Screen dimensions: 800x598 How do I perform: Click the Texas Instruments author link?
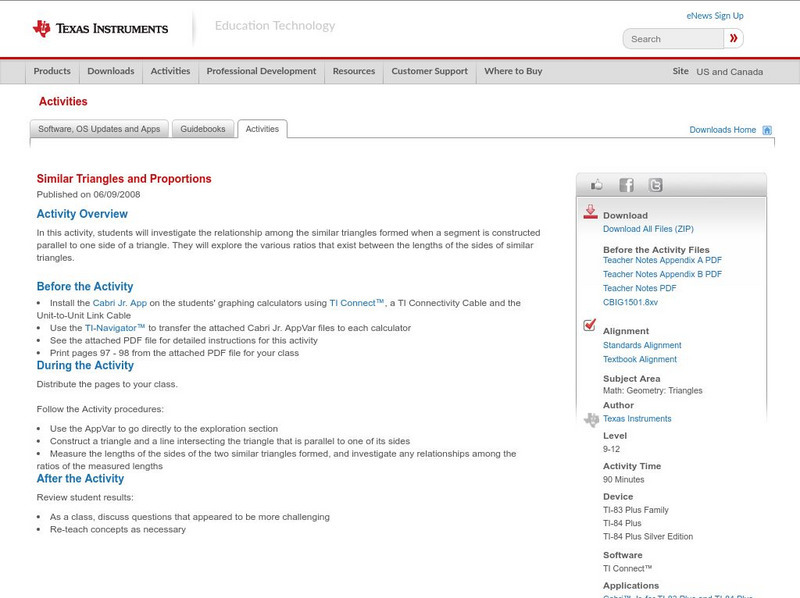click(637, 419)
